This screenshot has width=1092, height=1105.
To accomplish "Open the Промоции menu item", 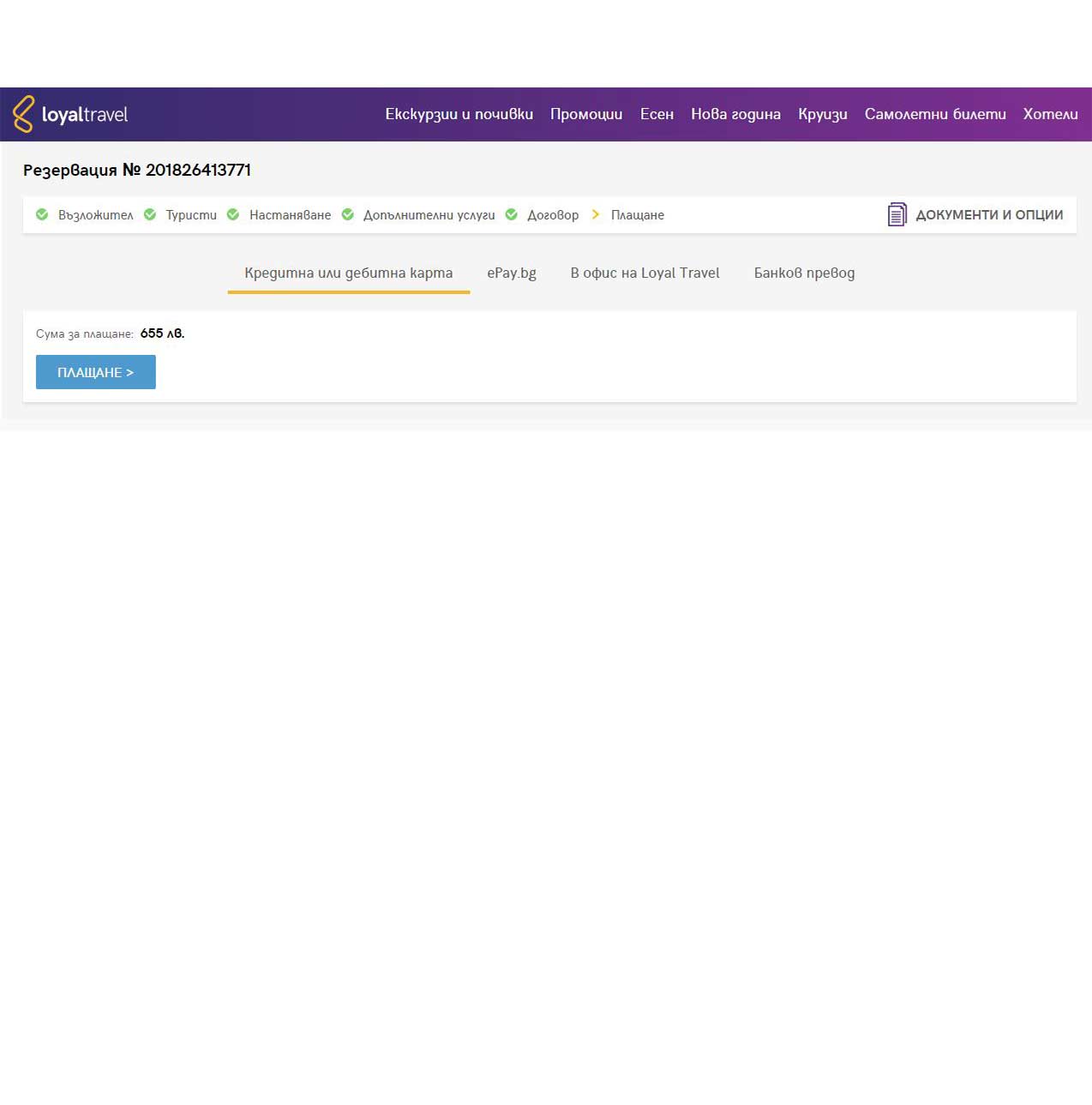I will point(586,114).
